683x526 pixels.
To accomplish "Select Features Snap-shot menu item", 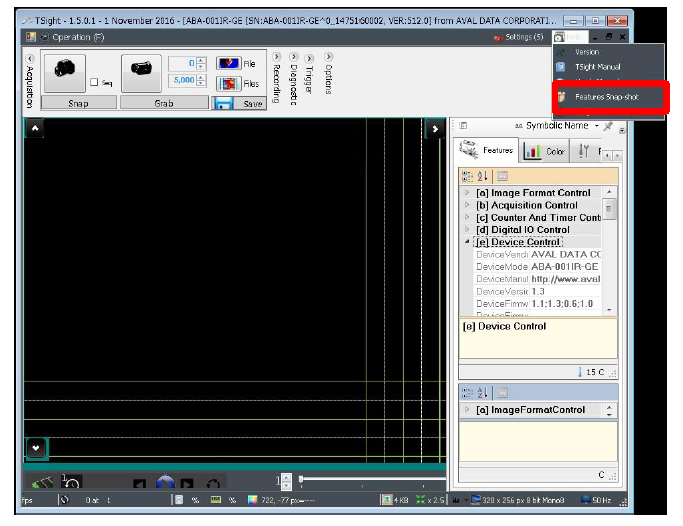I will (x=606, y=97).
